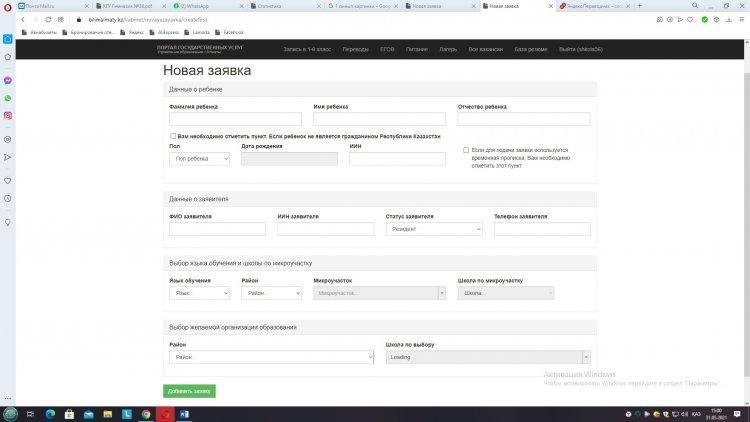Open the 'Школа по микроучастку' dropdown
The image size is (750, 422).
(x=506, y=293)
